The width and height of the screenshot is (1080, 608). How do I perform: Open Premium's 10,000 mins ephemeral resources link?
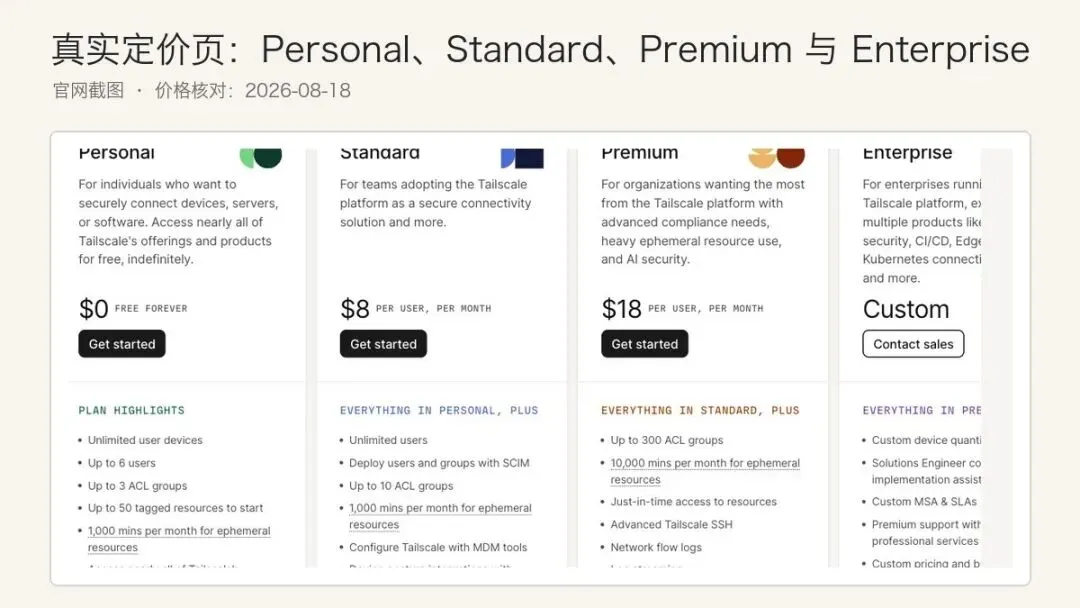coord(705,471)
